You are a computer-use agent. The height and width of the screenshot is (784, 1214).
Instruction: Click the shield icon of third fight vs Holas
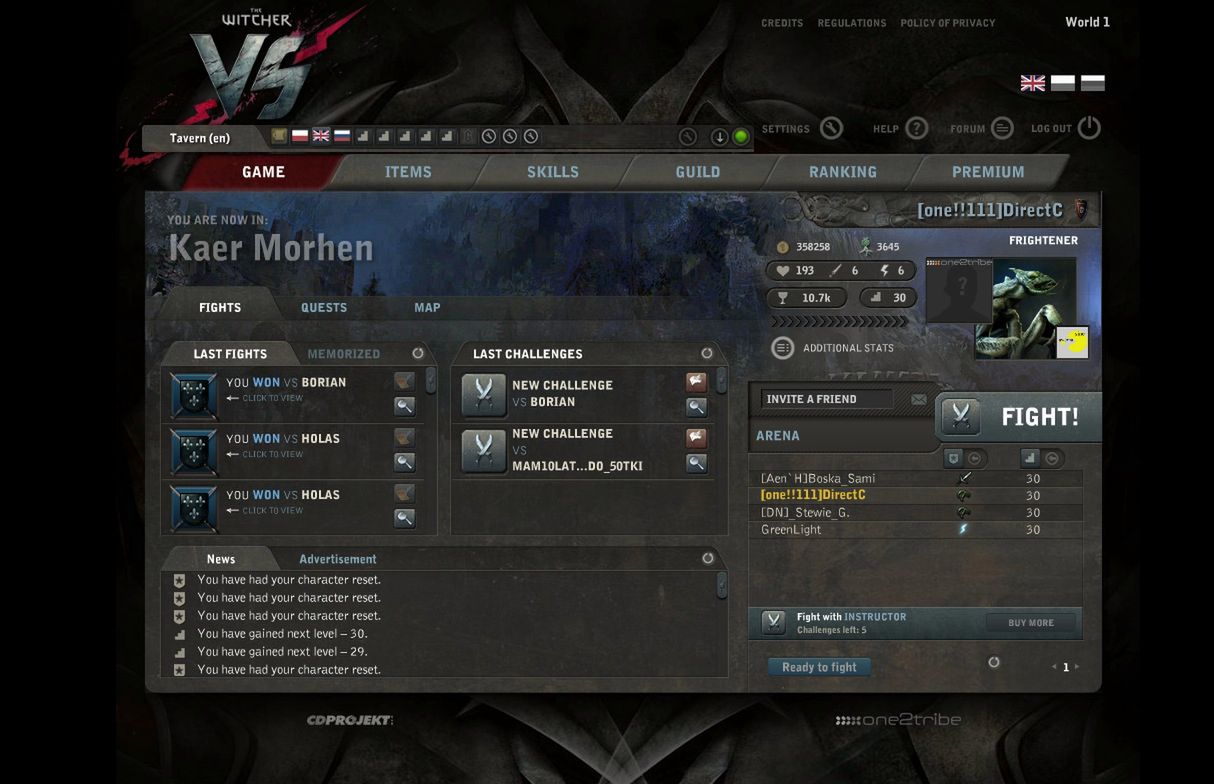coord(194,508)
